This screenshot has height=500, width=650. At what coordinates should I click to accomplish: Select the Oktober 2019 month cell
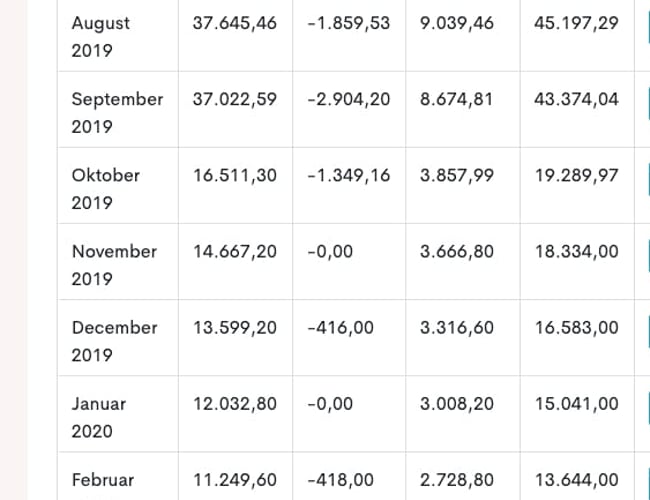(106, 188)
